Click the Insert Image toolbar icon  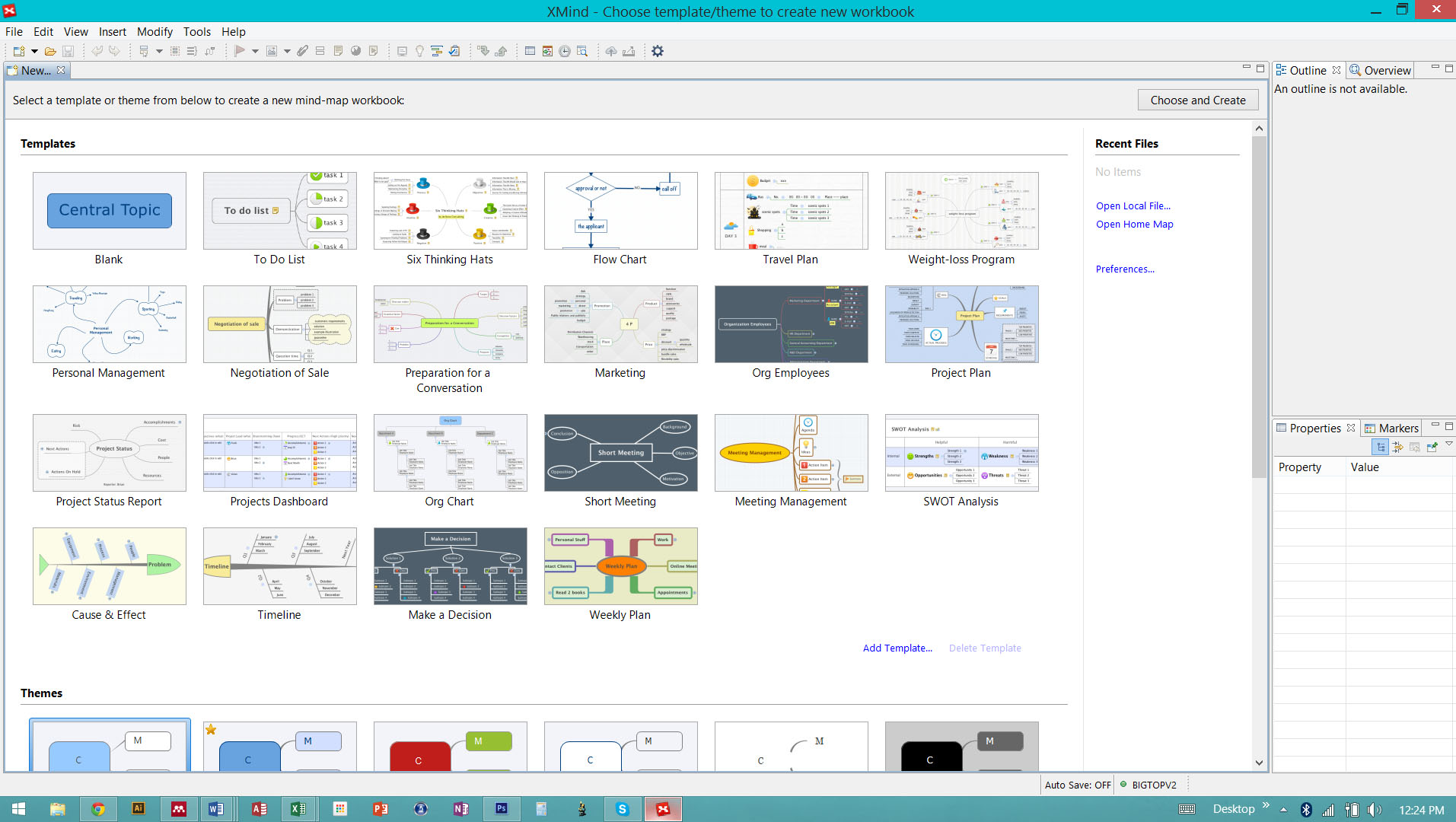tap(272, 51)
